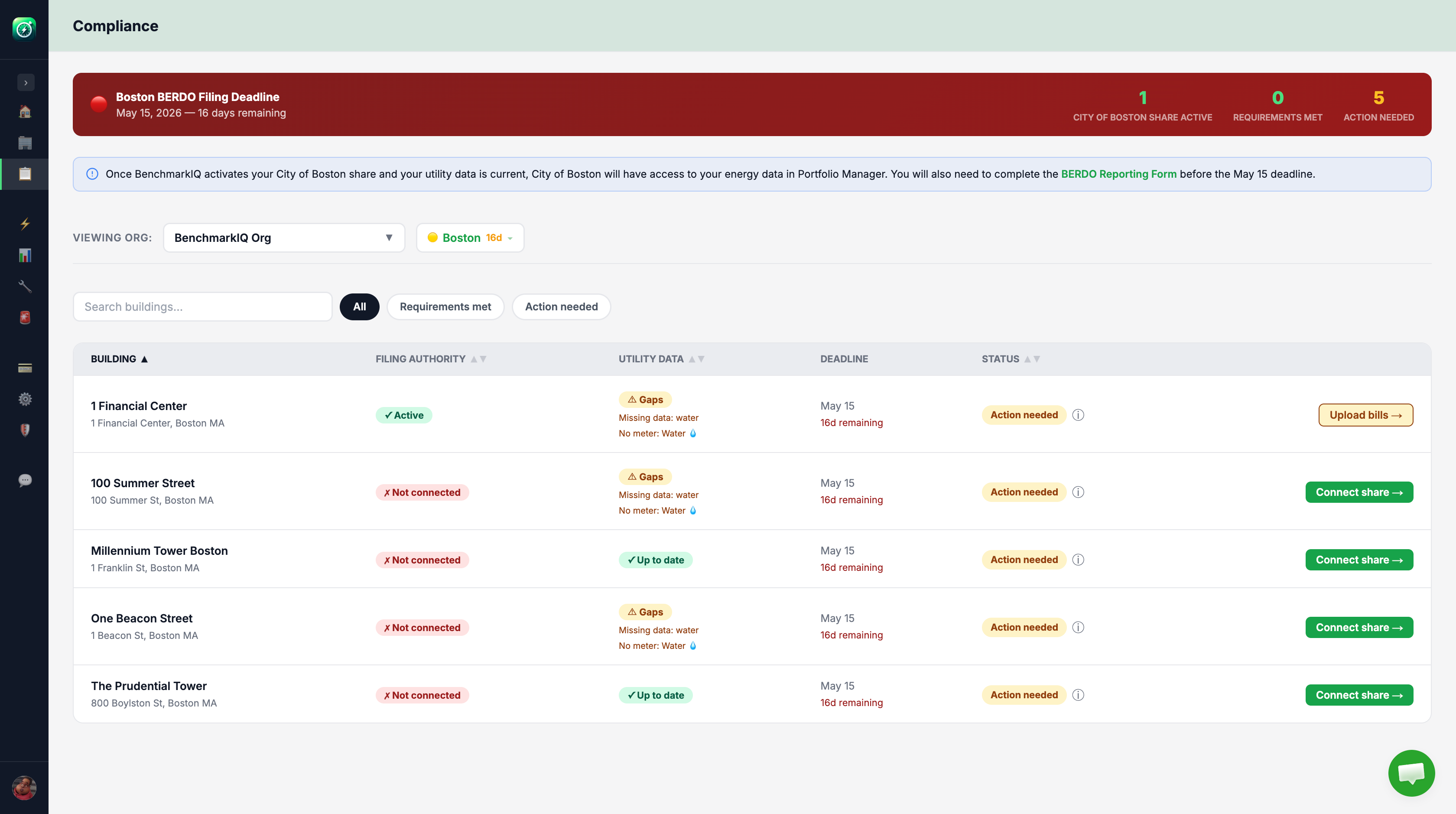Image resolution: width=1456 pixels, height=814 pixels.
Task: Sort the table by Filing Authority column
Action: click(431, 359)
